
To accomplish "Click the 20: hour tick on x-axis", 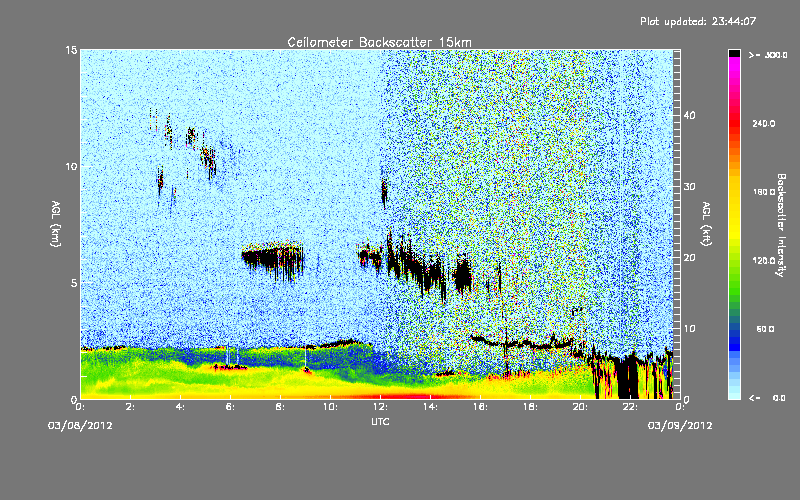I will (x=581, y=407).
